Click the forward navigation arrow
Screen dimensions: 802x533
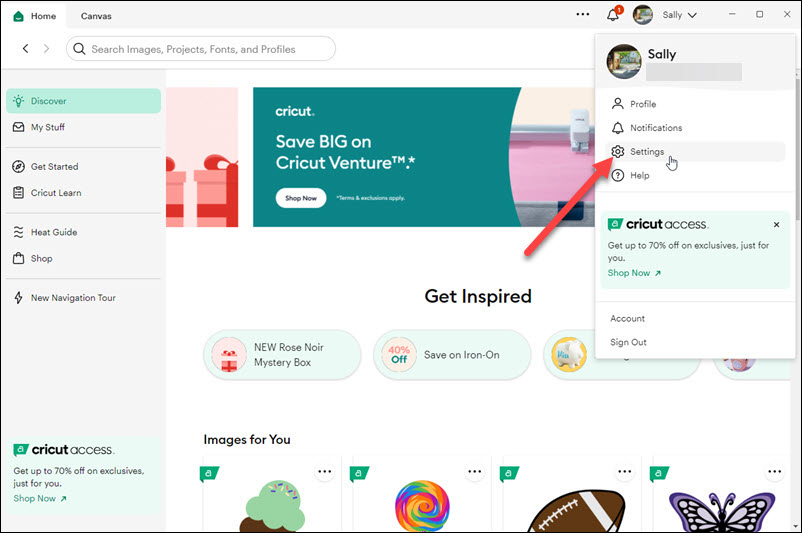pyautogui.click(x=46, y=49)
